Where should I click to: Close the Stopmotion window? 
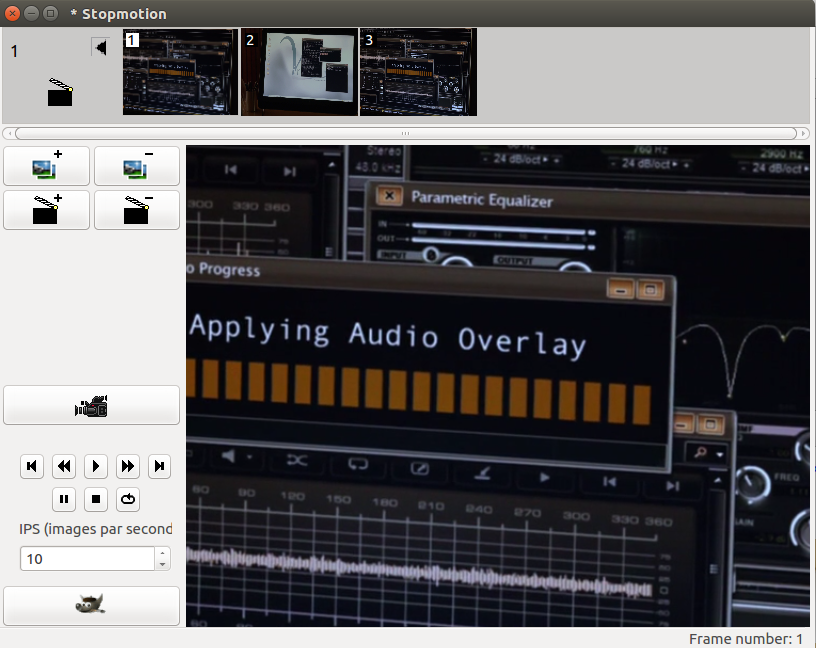pyautogui.click(x=12, y=14)
